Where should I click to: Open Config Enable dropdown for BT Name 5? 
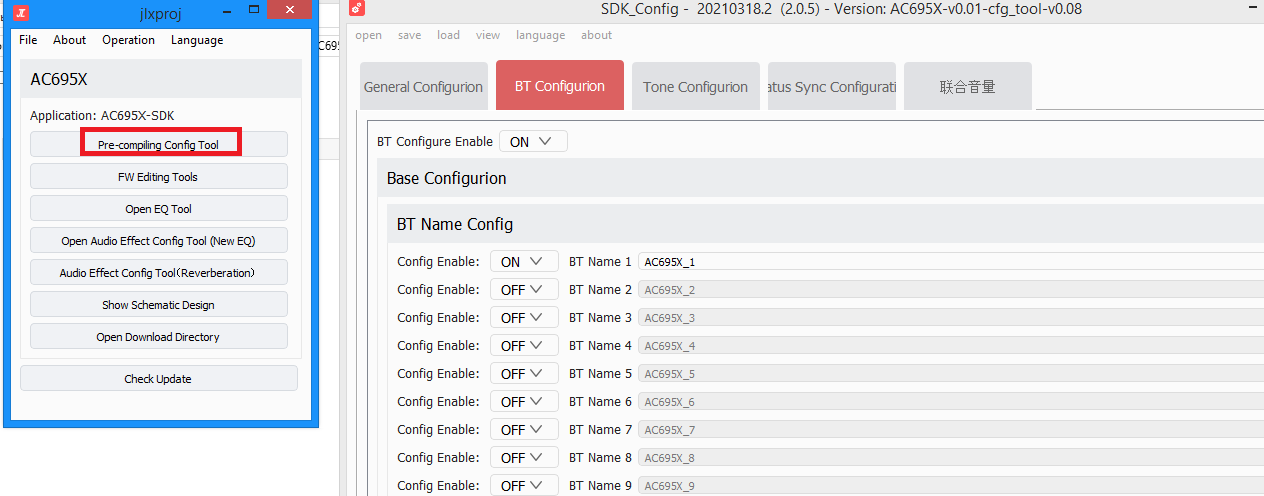coord(524,374)
